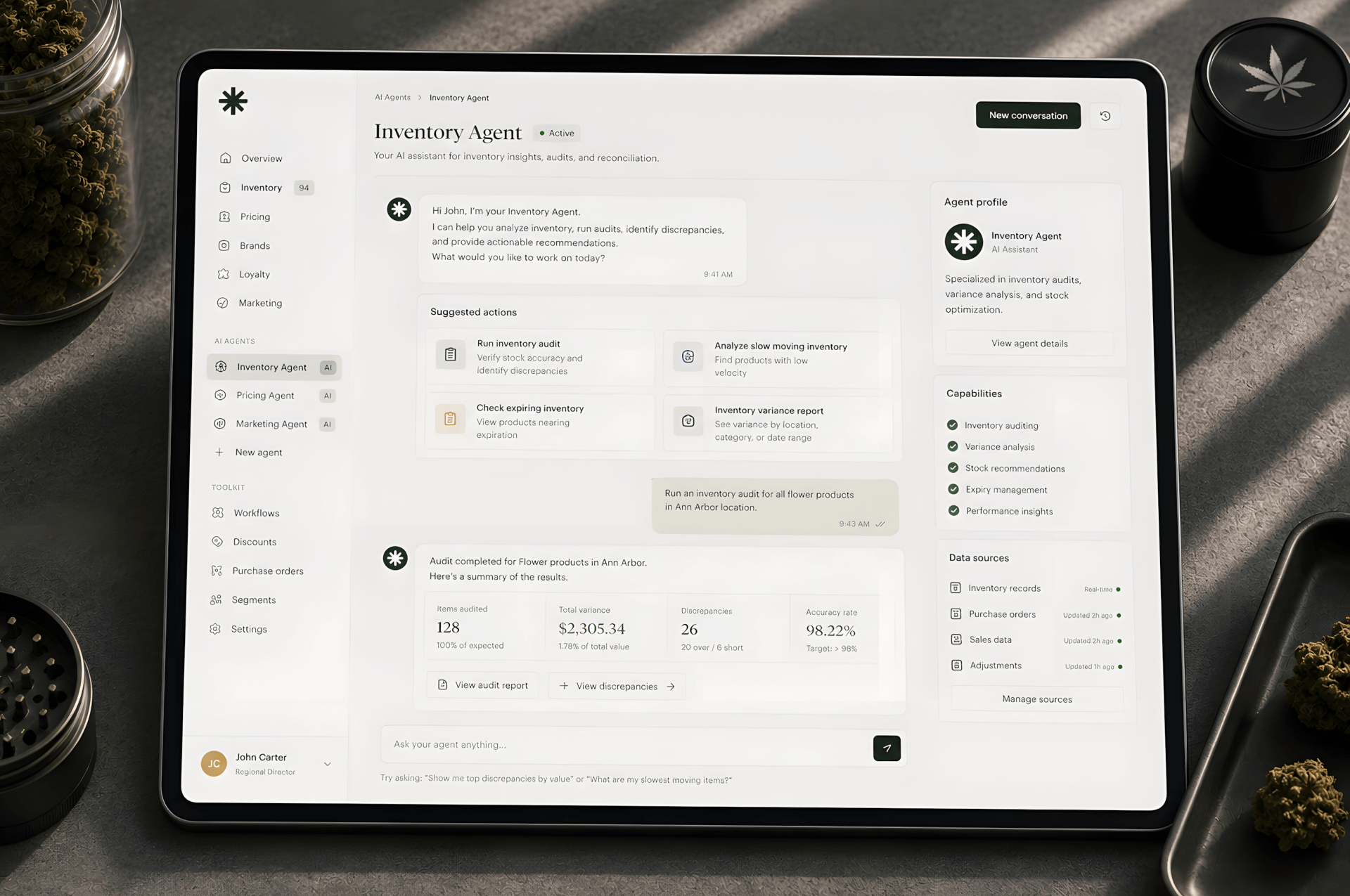
Task: Click the Inventory Agent avatar in Agent profile
Action: [x=964, y=242]
